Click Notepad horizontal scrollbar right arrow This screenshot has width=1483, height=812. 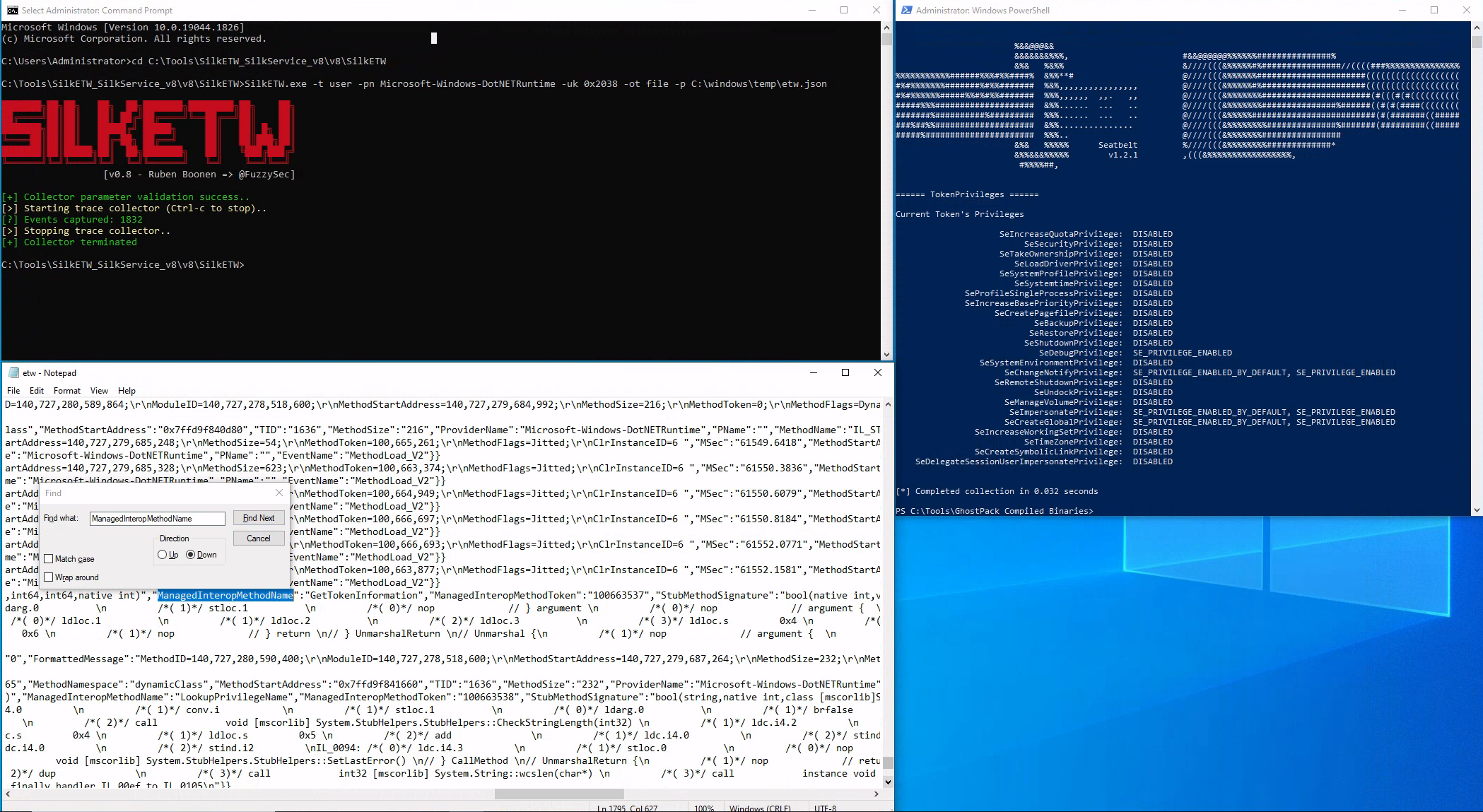tap(877, 794)
